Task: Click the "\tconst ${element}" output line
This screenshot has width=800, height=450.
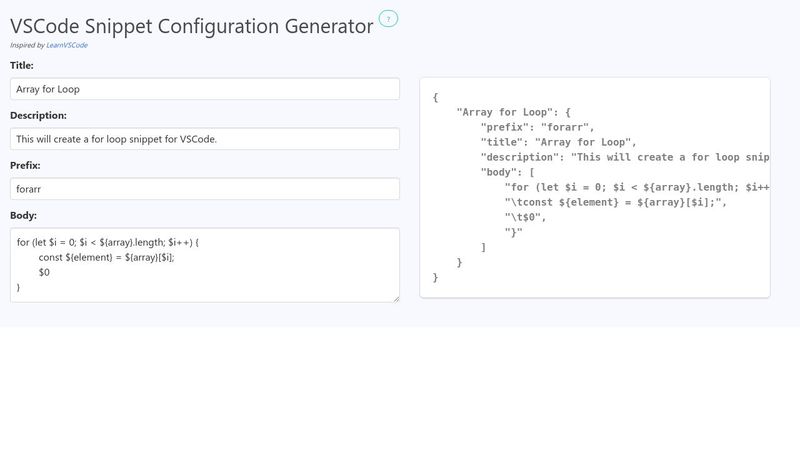Action: (615, 203)
